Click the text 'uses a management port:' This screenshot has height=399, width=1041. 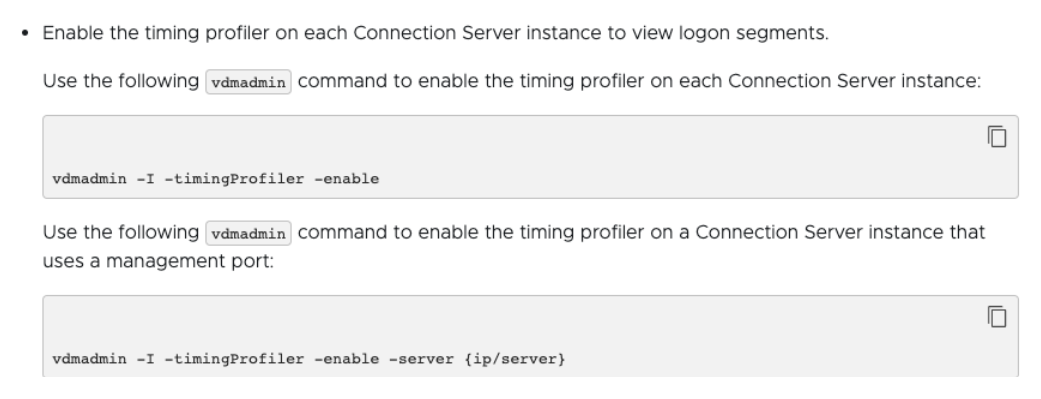[x=158, y=262]
